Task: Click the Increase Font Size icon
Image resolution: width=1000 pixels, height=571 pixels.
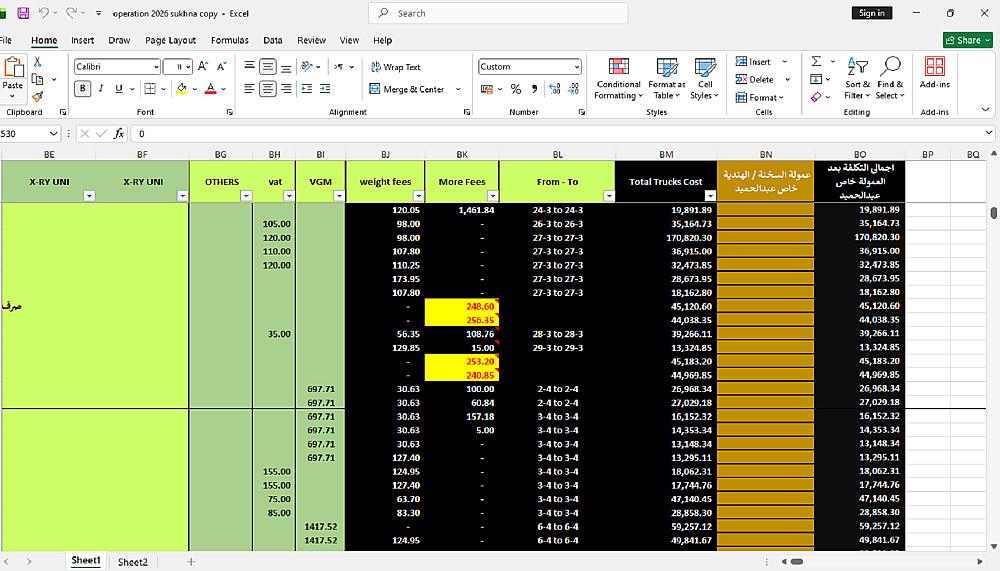Action: point(203,66)
